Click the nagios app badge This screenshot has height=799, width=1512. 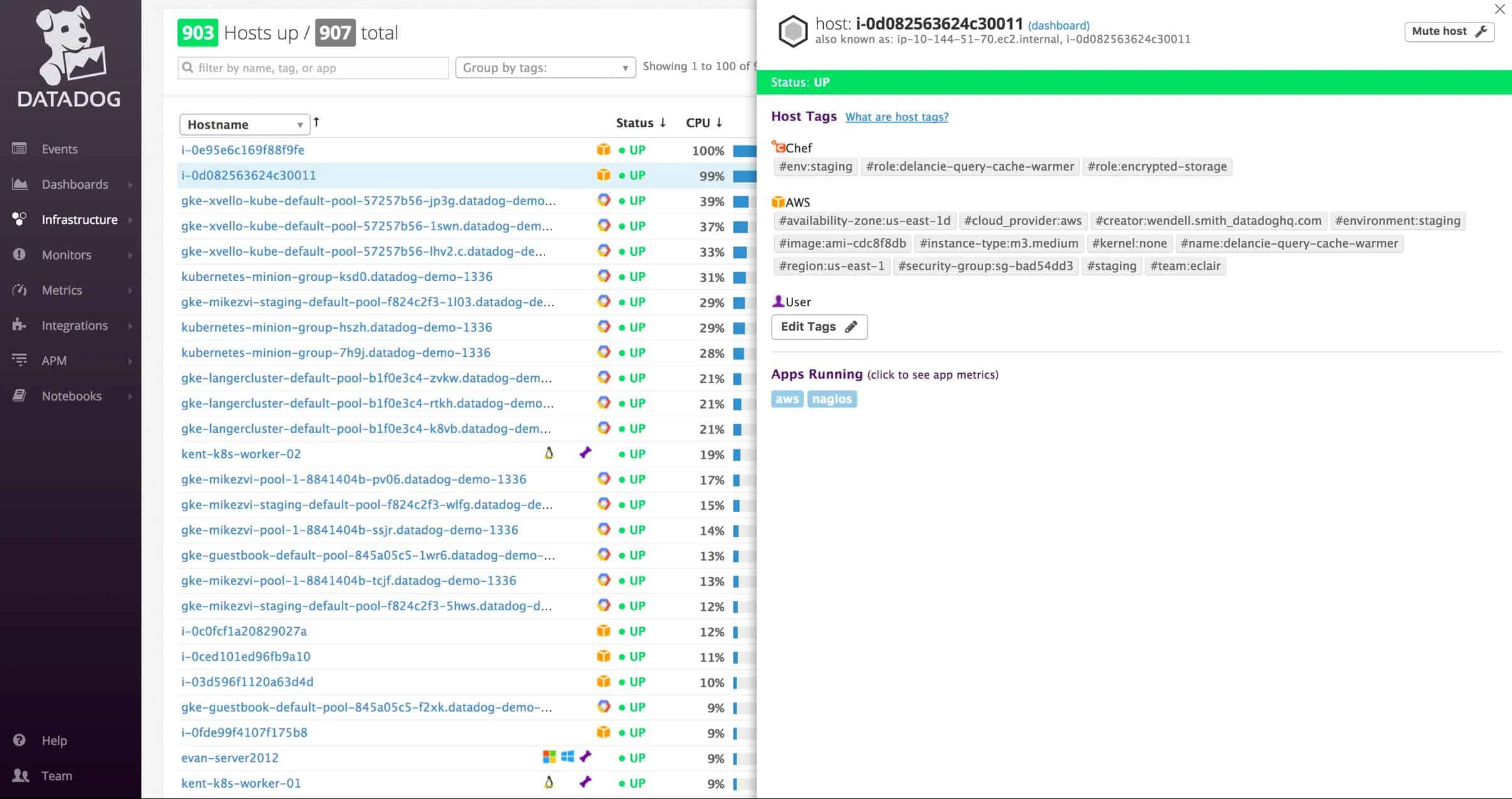click(x=832, y=399)
